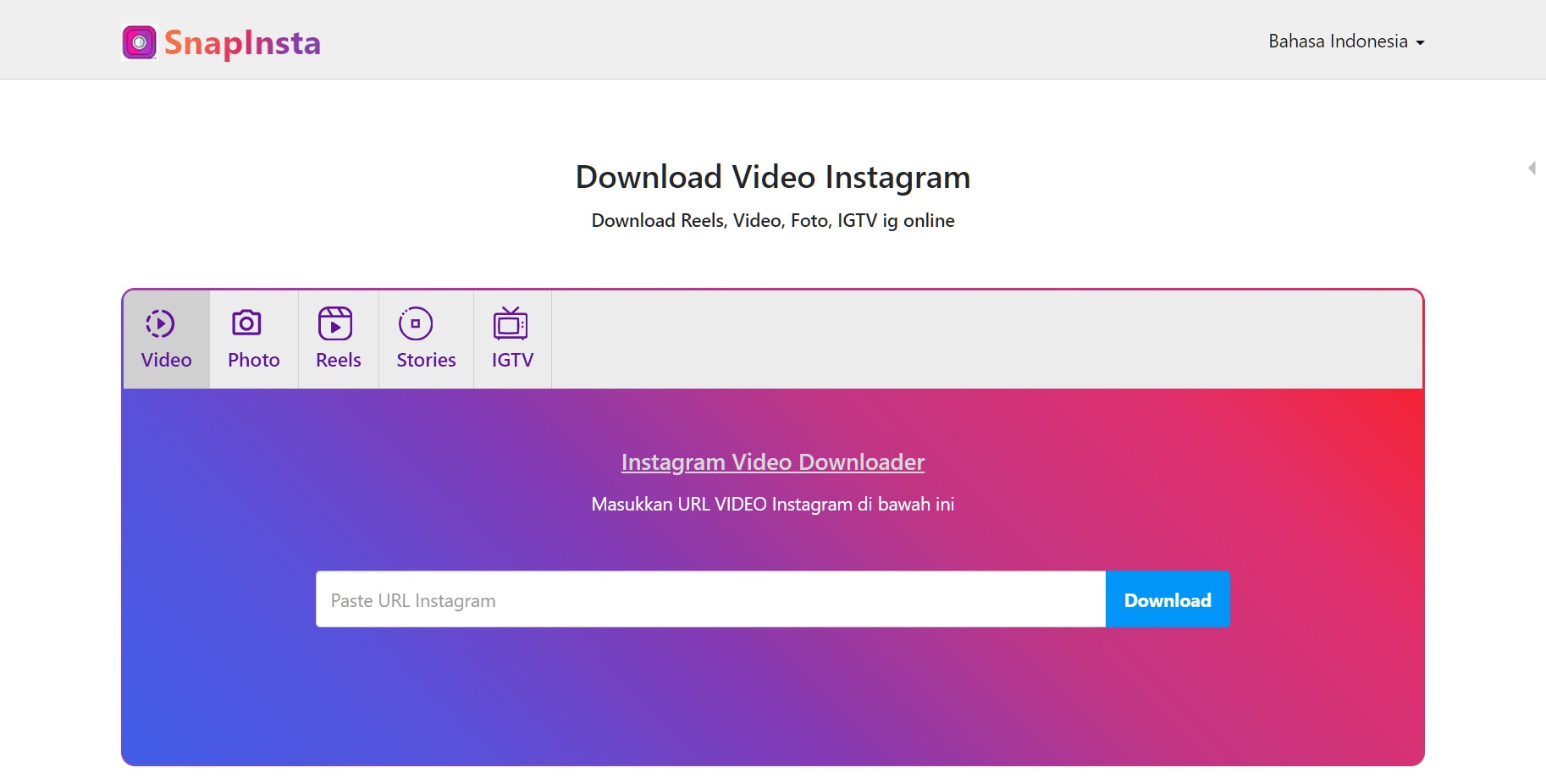Focus the Paste URL Instagram field
The image size is (1546, 784).
711,599
